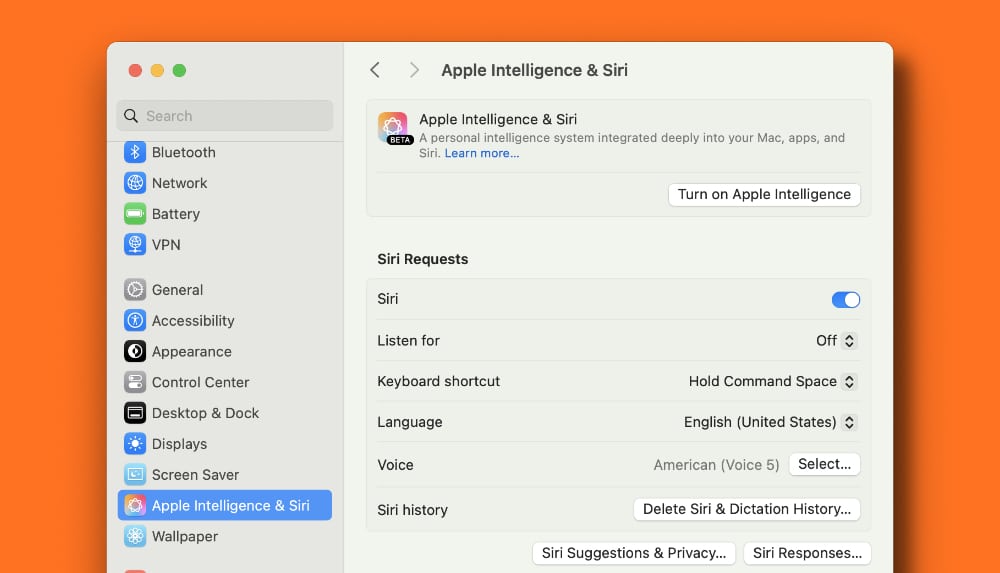
Task: Click the green zoom window button
Action: [x=179, y=70]
